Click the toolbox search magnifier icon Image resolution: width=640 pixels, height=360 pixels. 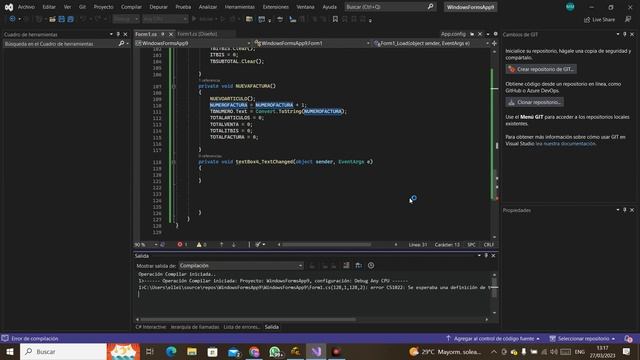(x=121, y=44)
